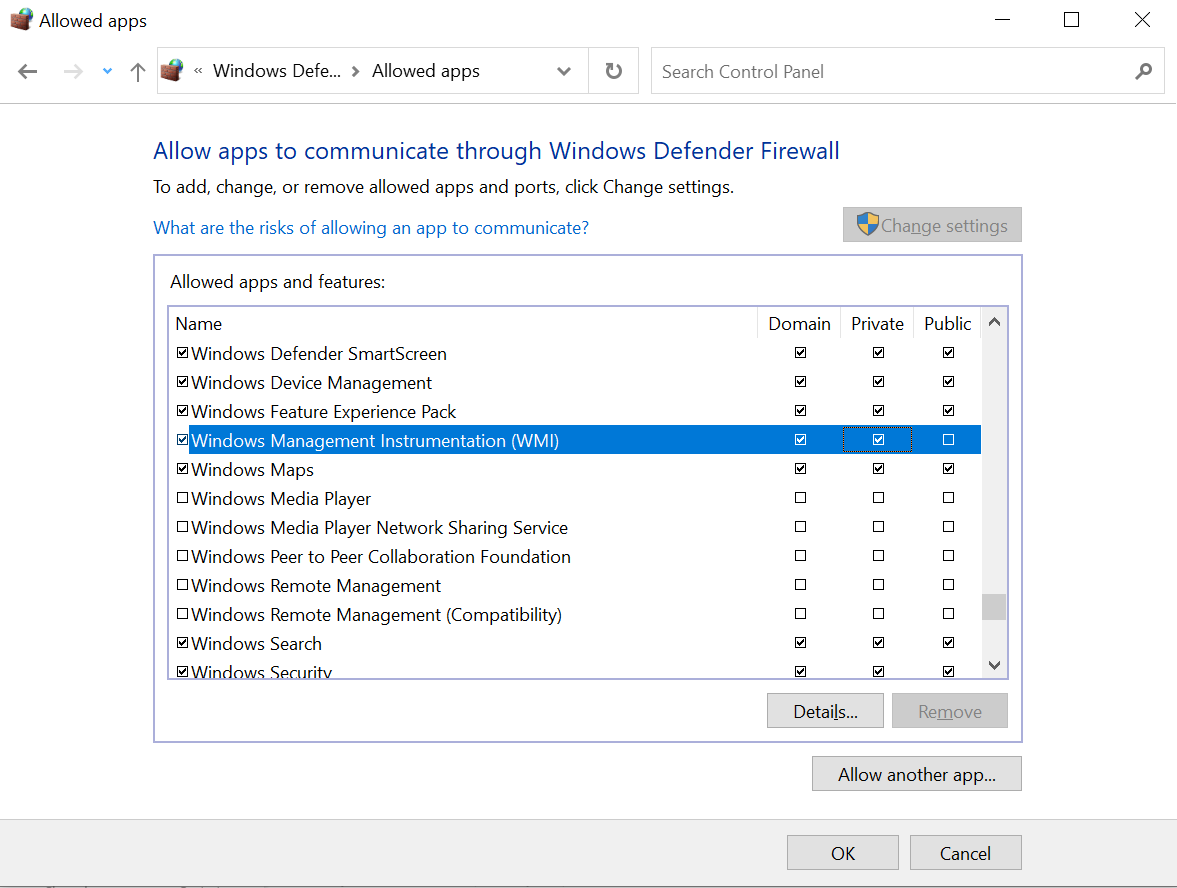Go back with the left arrow icon
Viewport: 1177px width, 888px height.
click(x=28, y=71)
